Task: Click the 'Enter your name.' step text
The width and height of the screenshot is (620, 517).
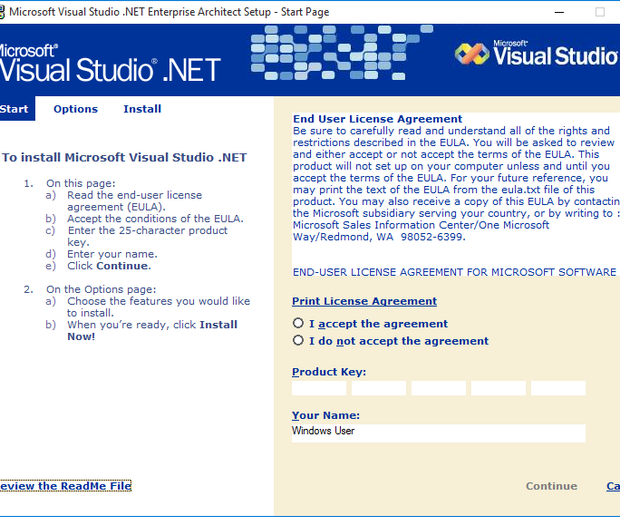Action: [112, 254]
